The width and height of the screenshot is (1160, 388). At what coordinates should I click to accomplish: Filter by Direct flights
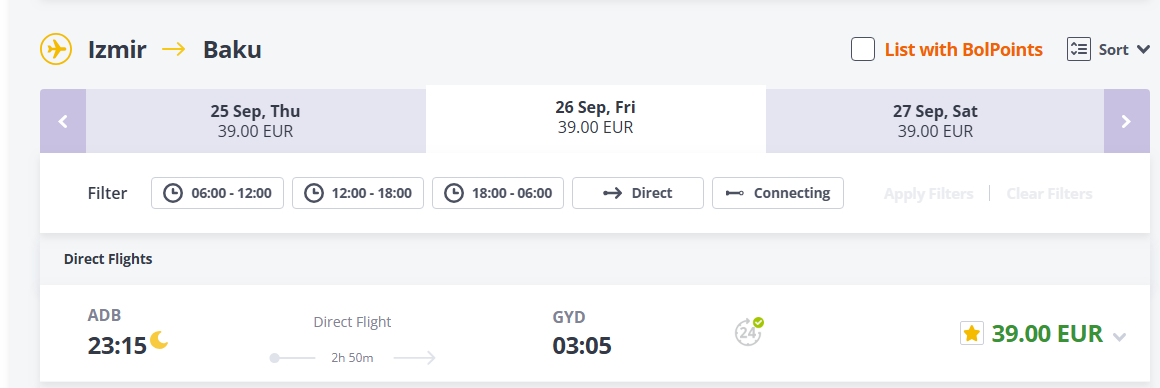638,193
